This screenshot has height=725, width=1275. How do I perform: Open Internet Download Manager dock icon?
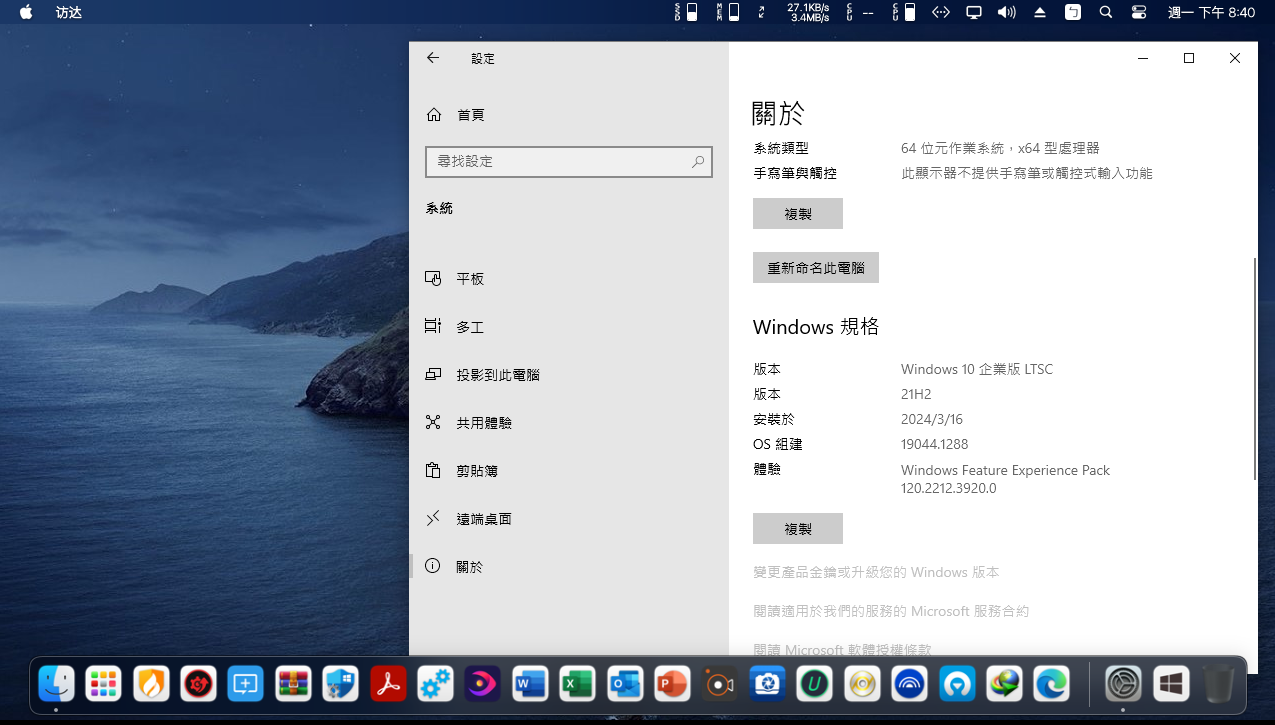click(1005, 684)
